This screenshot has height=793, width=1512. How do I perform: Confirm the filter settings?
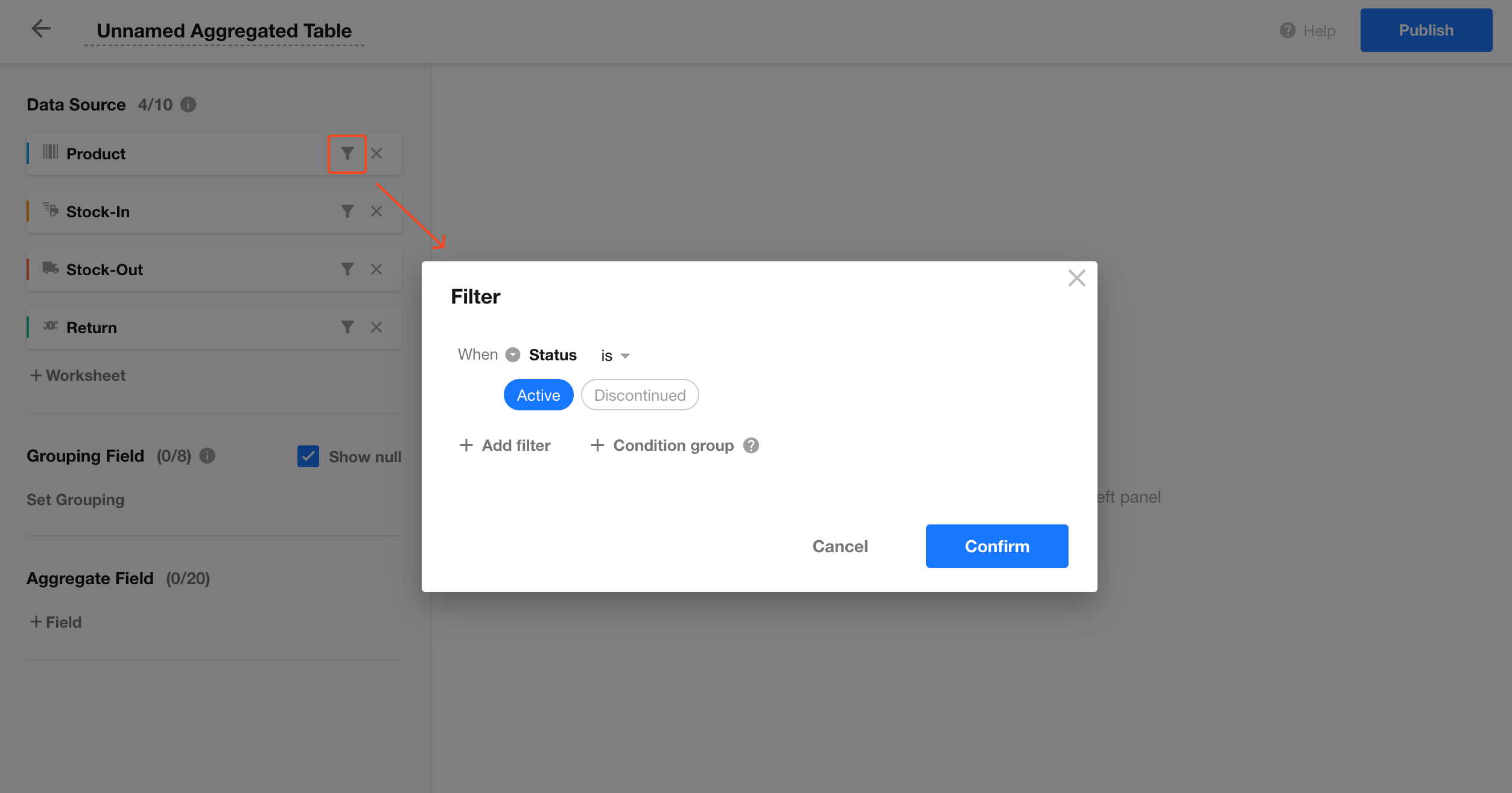[997, 546]
